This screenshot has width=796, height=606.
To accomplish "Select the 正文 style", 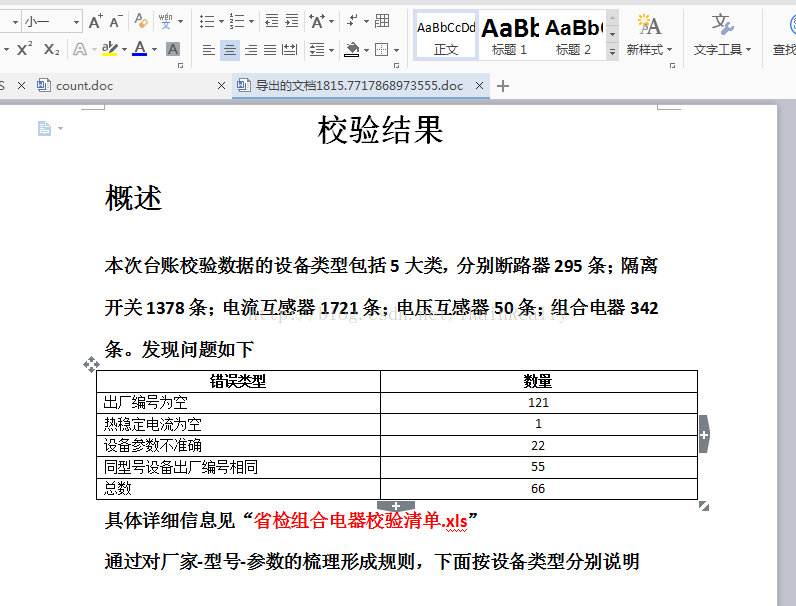I will [x=446, y=36].
